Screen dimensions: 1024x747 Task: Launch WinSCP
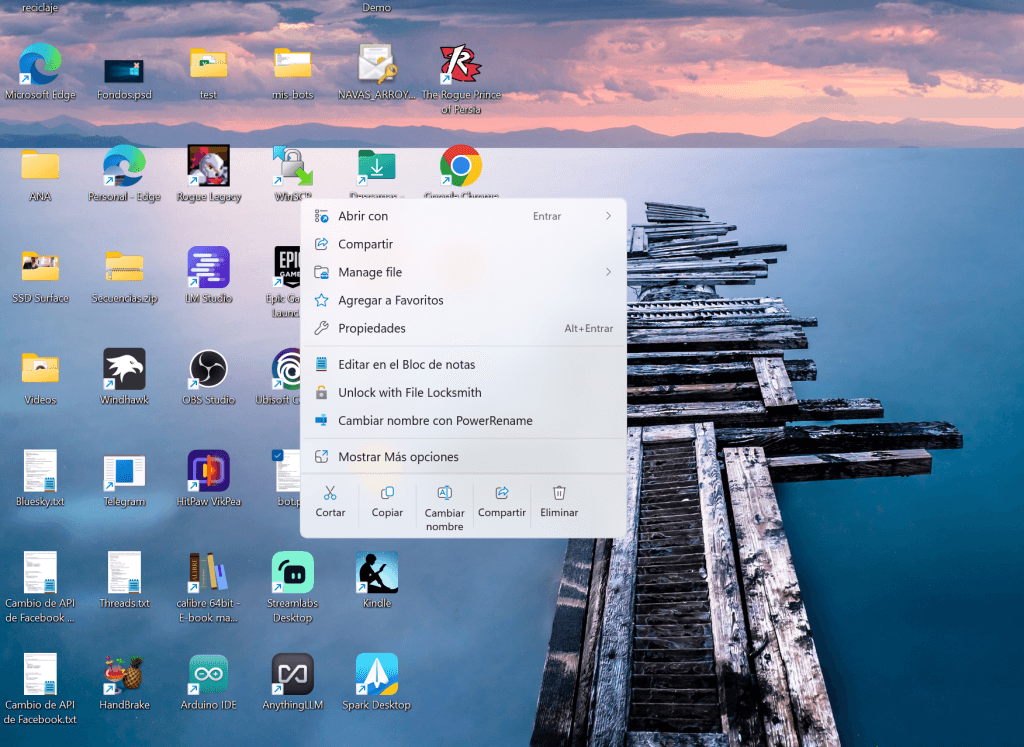click(292, 168)
